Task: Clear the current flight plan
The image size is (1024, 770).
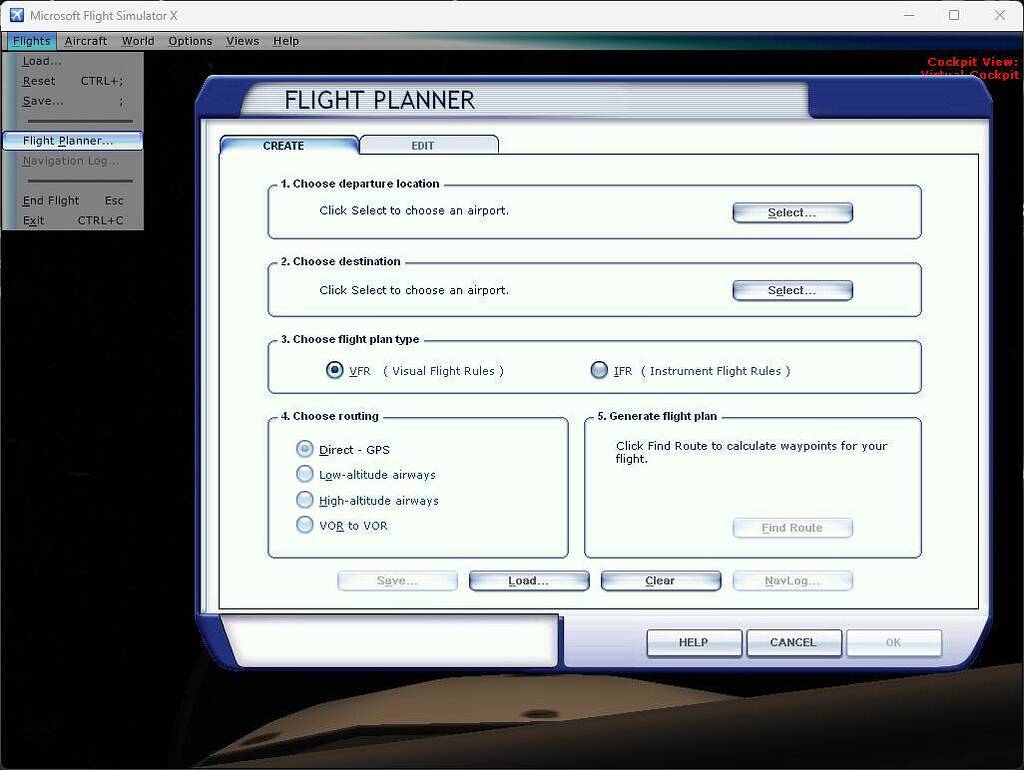Action: coord(660,580)
